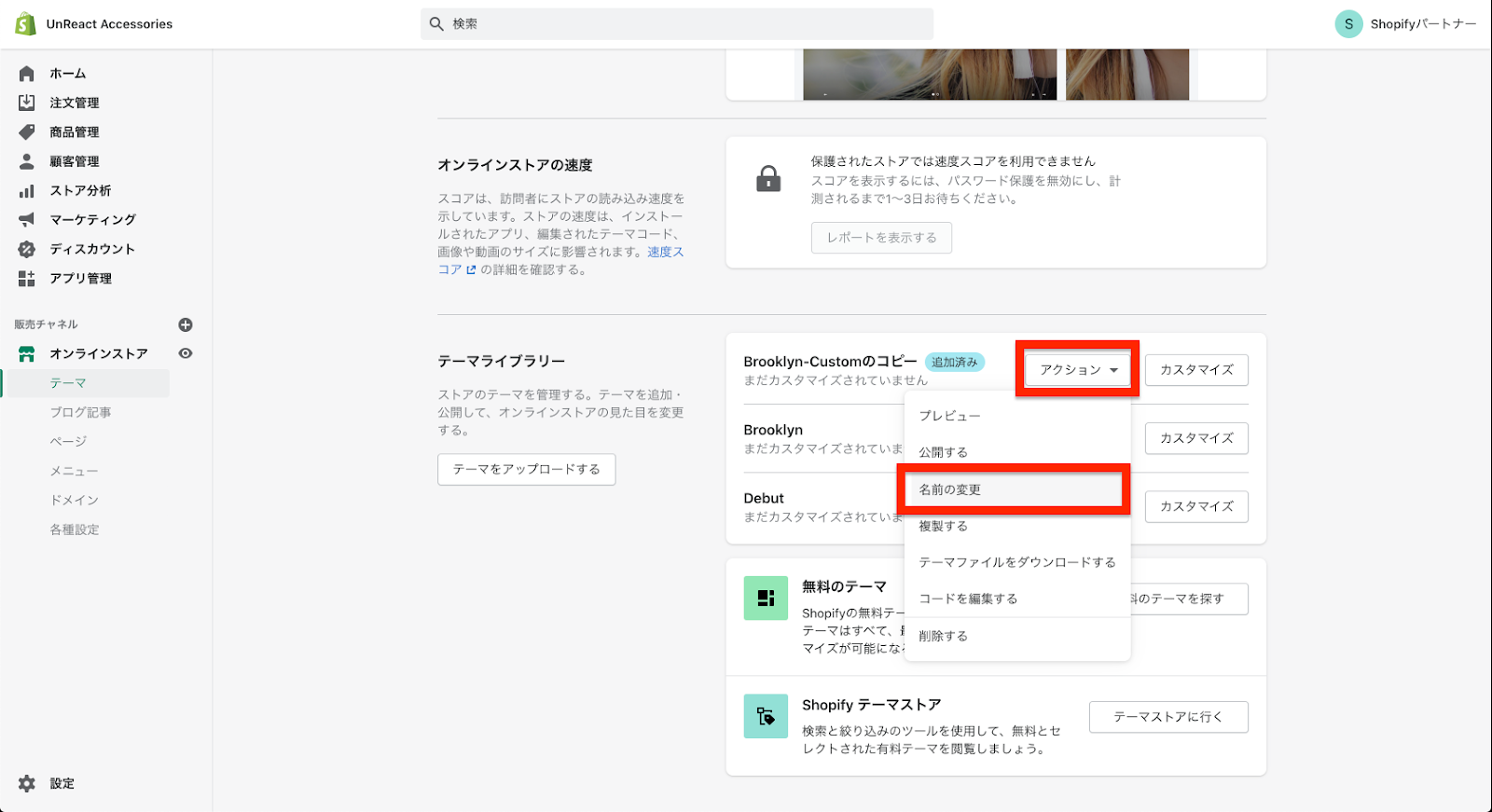Click the Home house icon in sidebar
Screen dimensions: 1492x812
point(27,74)
